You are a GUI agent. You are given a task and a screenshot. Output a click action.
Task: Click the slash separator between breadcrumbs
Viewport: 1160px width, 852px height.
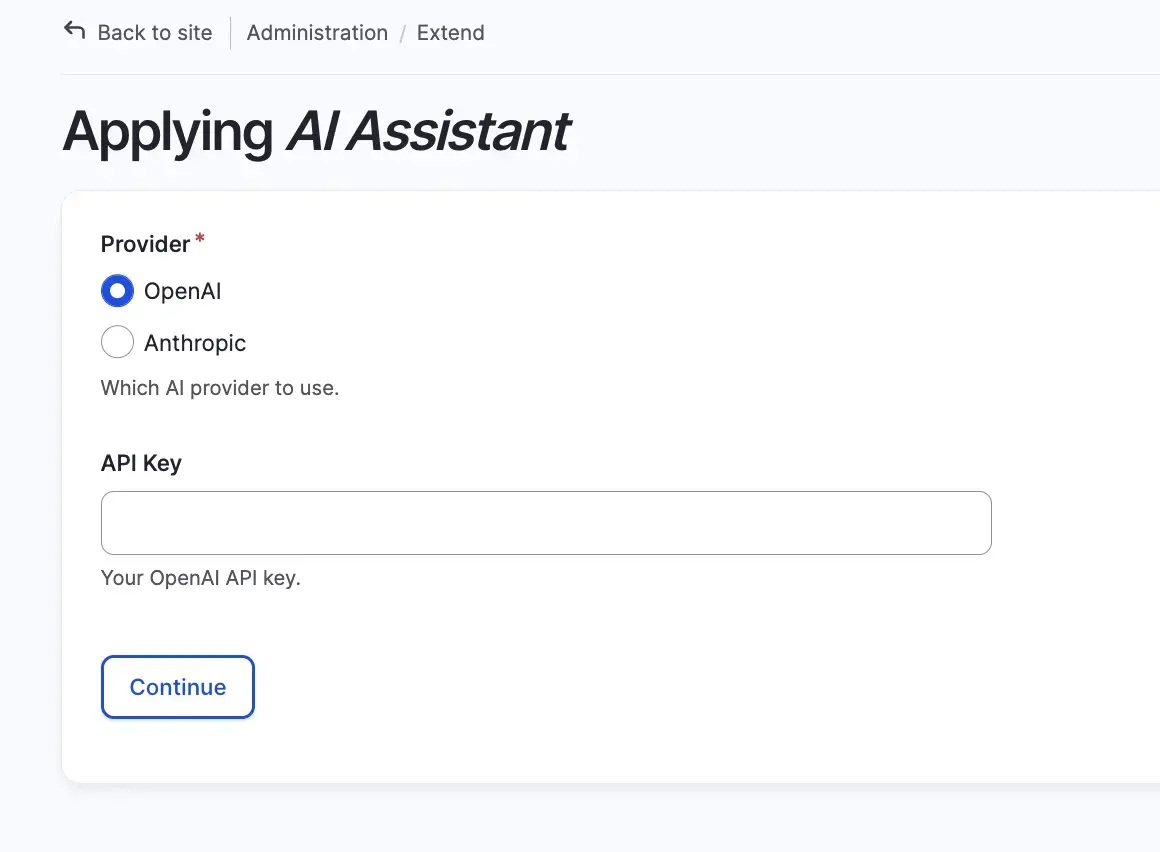(402, 33)
